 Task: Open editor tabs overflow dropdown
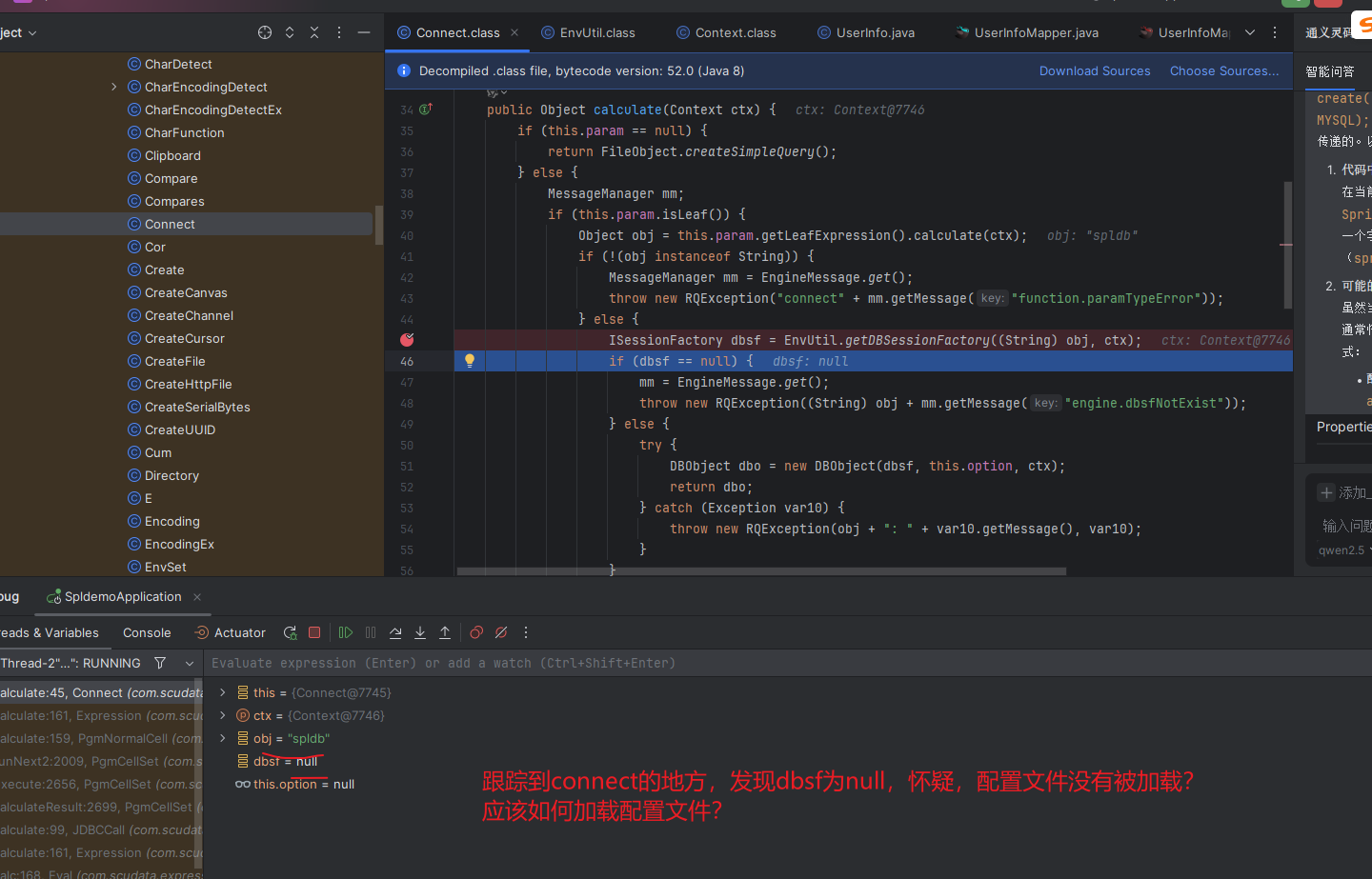click(x=1250, y=32)
